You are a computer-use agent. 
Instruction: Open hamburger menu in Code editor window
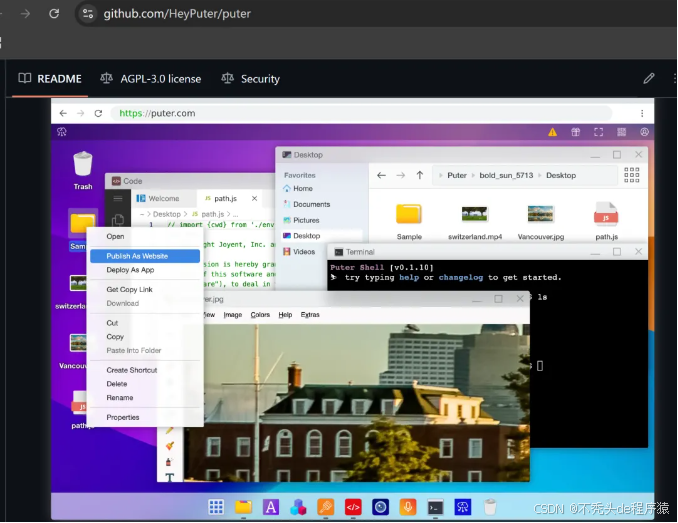coord(118,198)
